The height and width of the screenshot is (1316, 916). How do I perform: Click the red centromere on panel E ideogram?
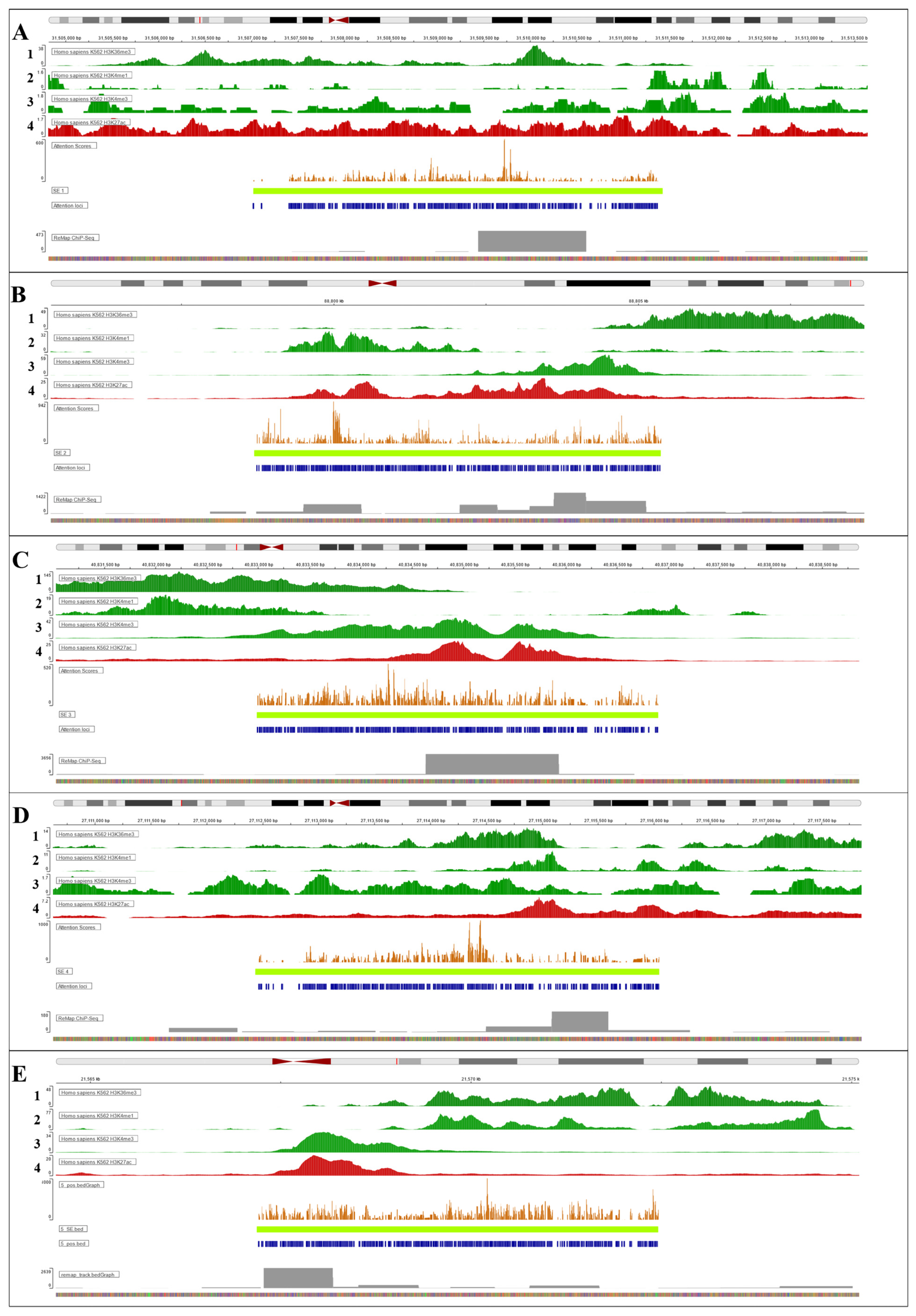pyautogui.click(x=301, y=1061)
